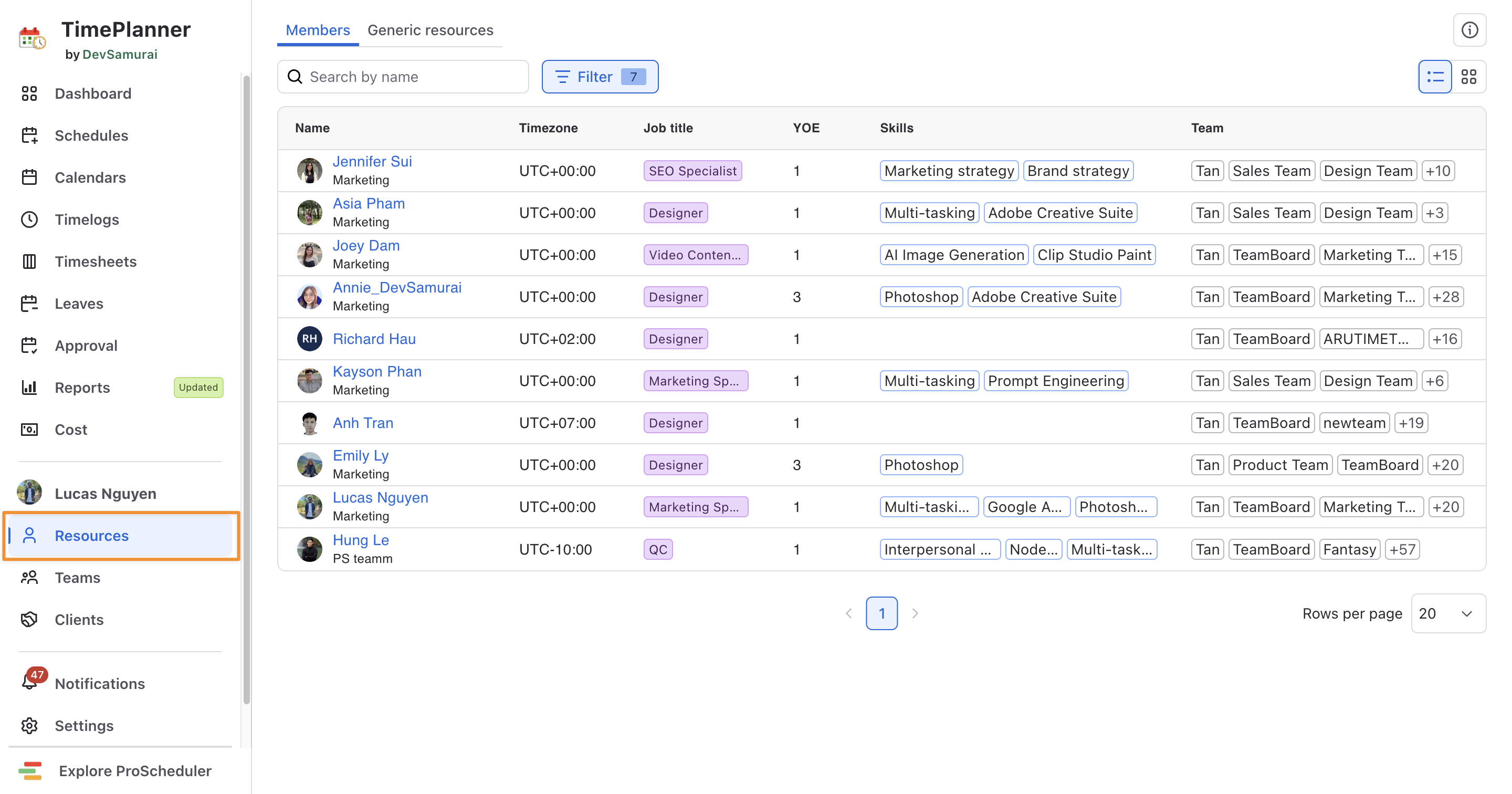The height and width of the screenshot is (794, 1512).
Task: Open Annie_DevSamurai's member profile link
Action: click(397, 287)
